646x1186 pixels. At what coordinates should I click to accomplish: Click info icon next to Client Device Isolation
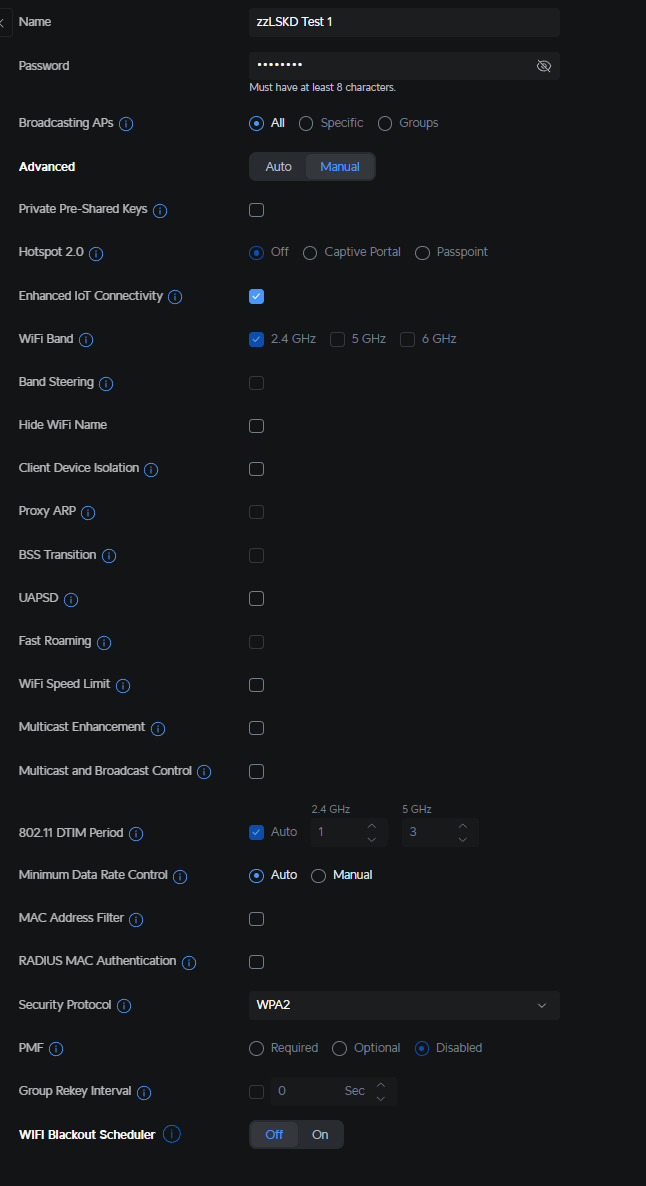[152, 469]
